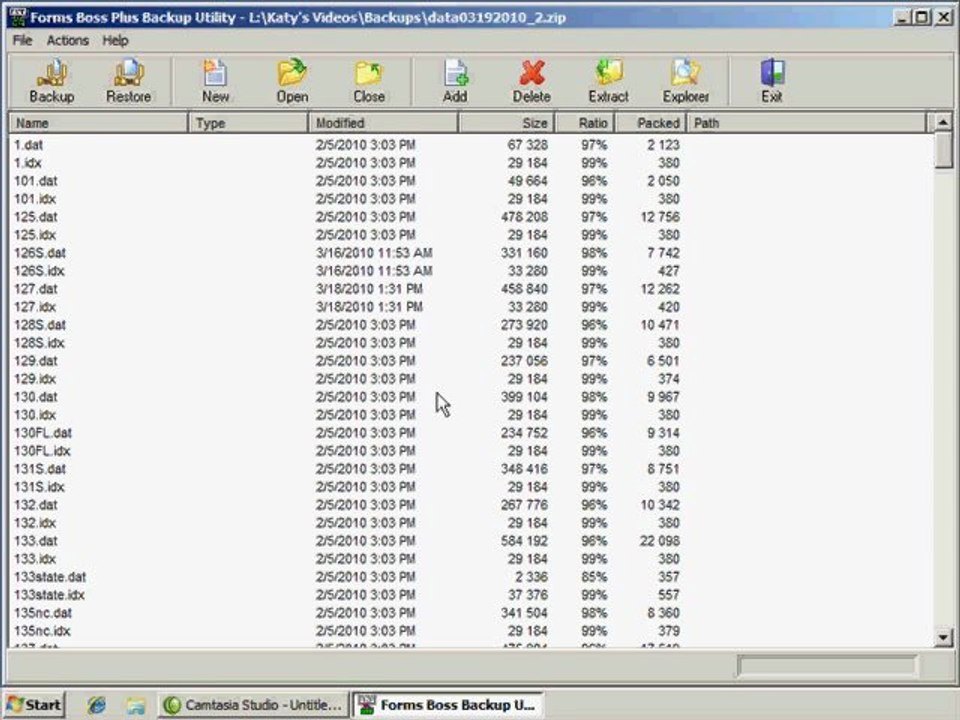
Task: Click the vertical scrollbar thumb
Action: (943, 151)
